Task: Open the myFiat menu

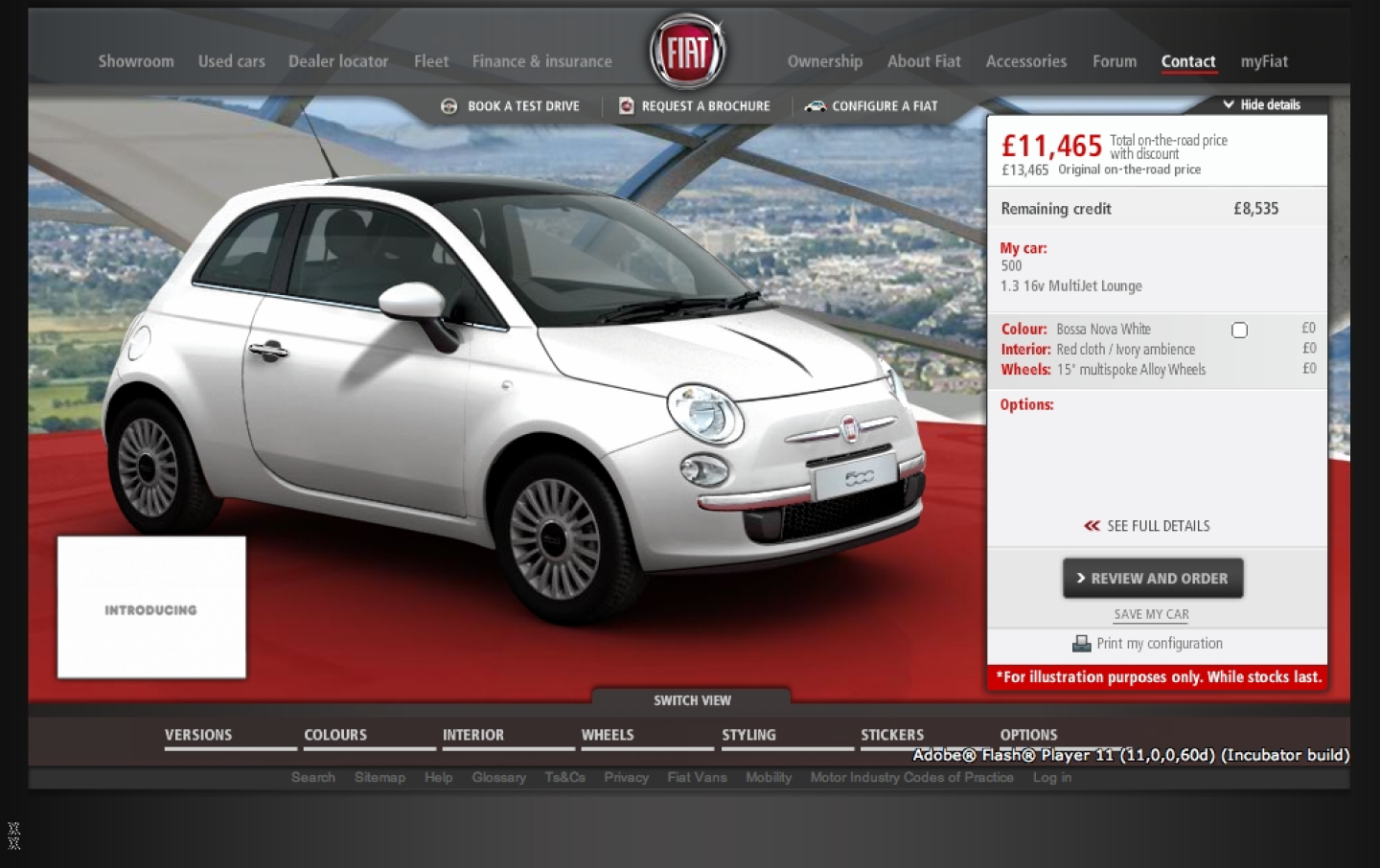Action: [x=1264, y=61]
